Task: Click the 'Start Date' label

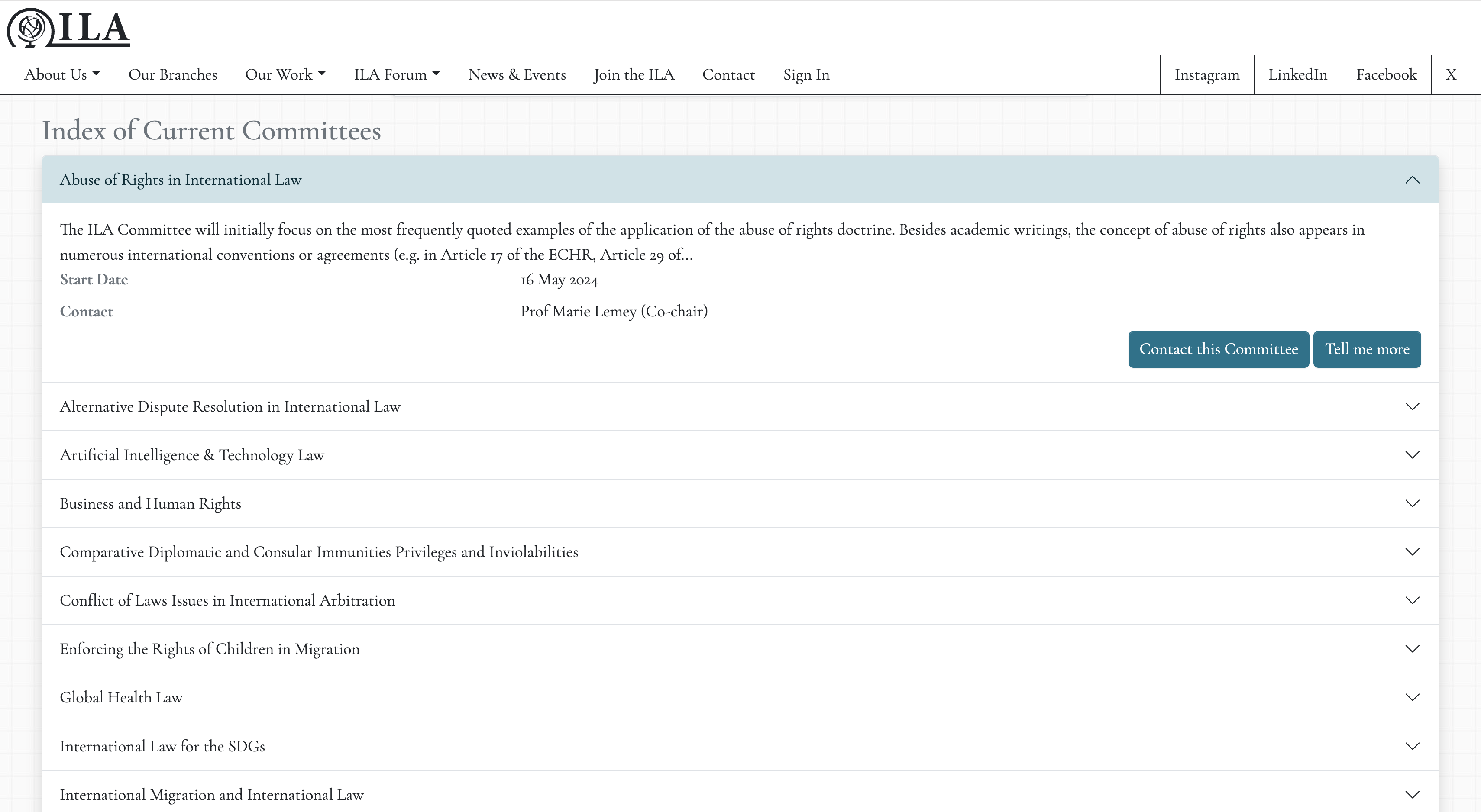Action: (x=94, y=279)
